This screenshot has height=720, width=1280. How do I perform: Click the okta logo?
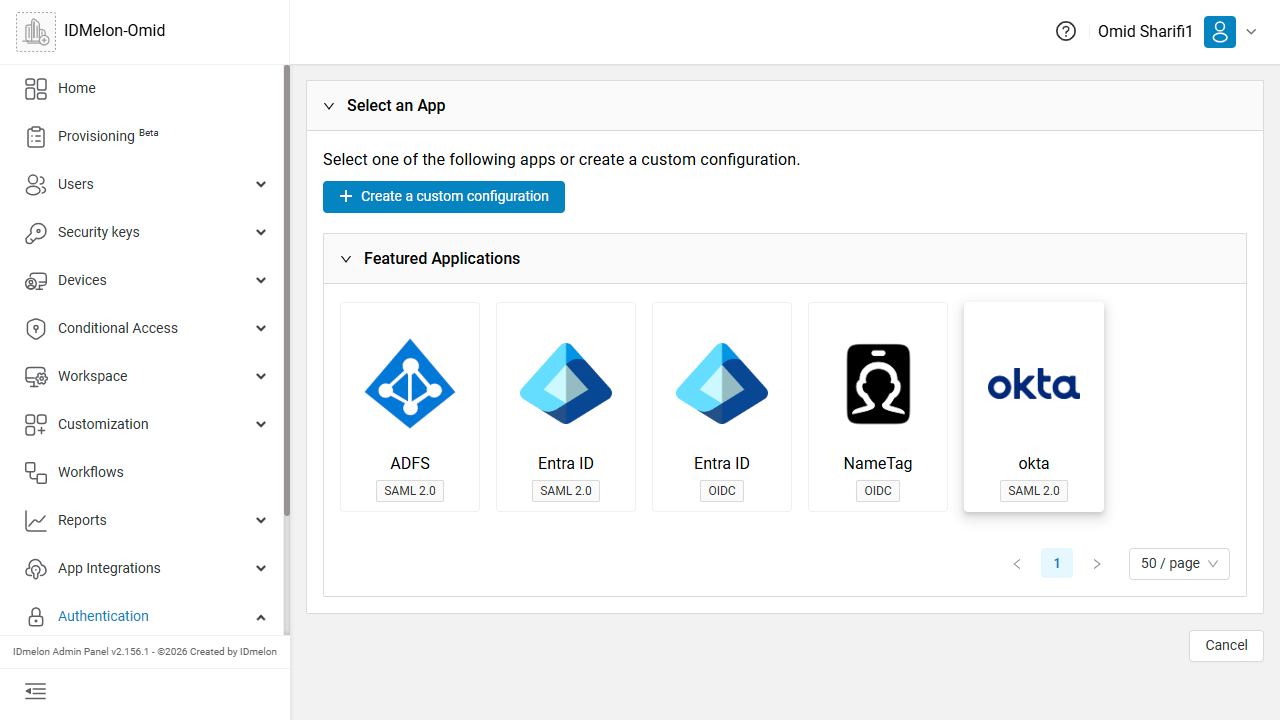tap(1034, 385)
